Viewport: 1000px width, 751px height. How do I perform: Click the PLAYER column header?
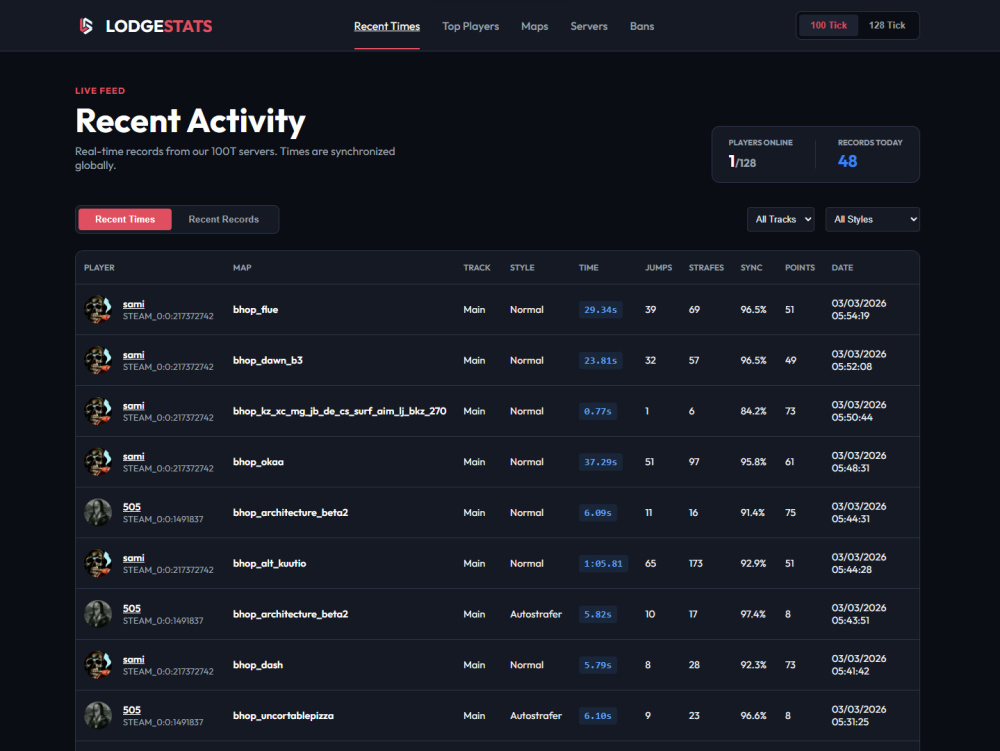(x=99, y=268)
